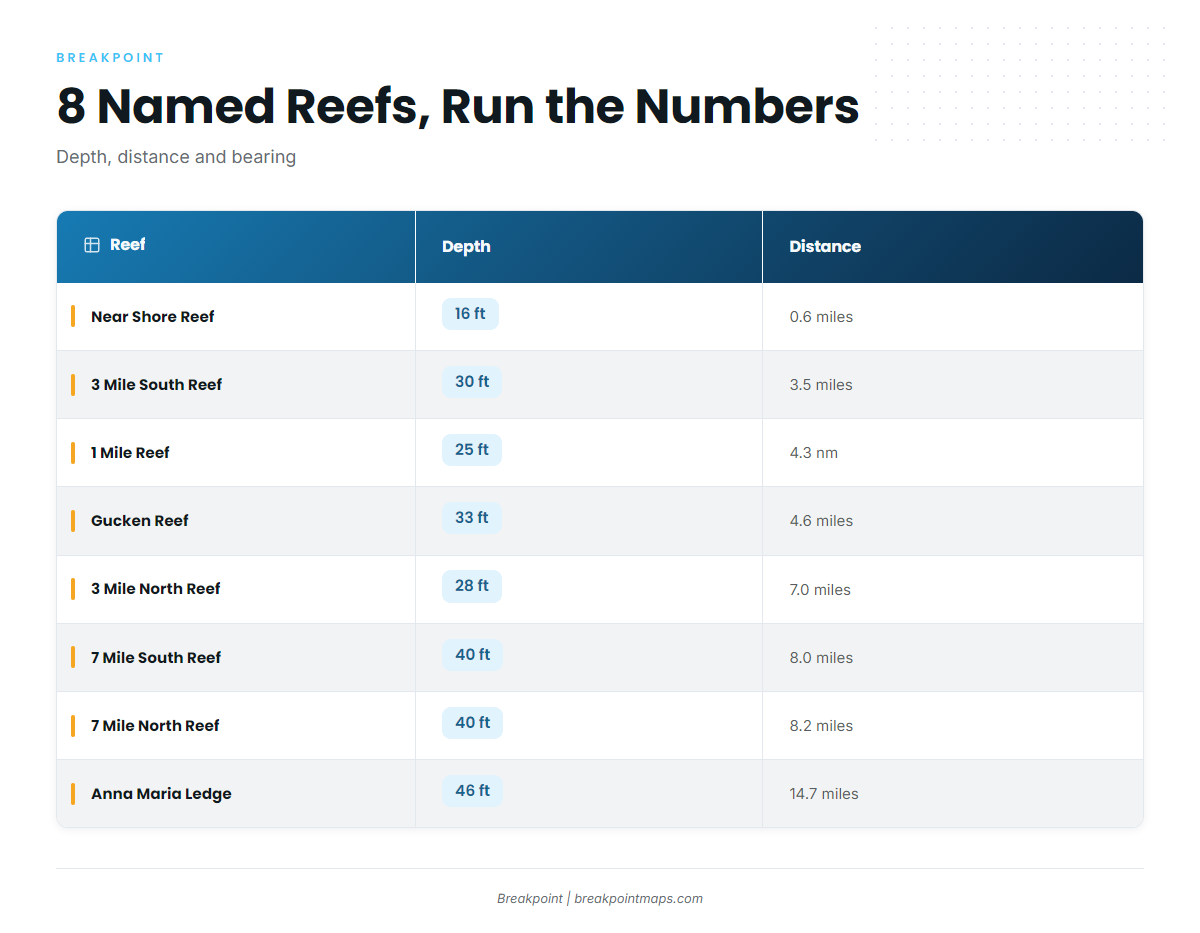
Task: Click the 16 ft depth badge
Action: 470,314
